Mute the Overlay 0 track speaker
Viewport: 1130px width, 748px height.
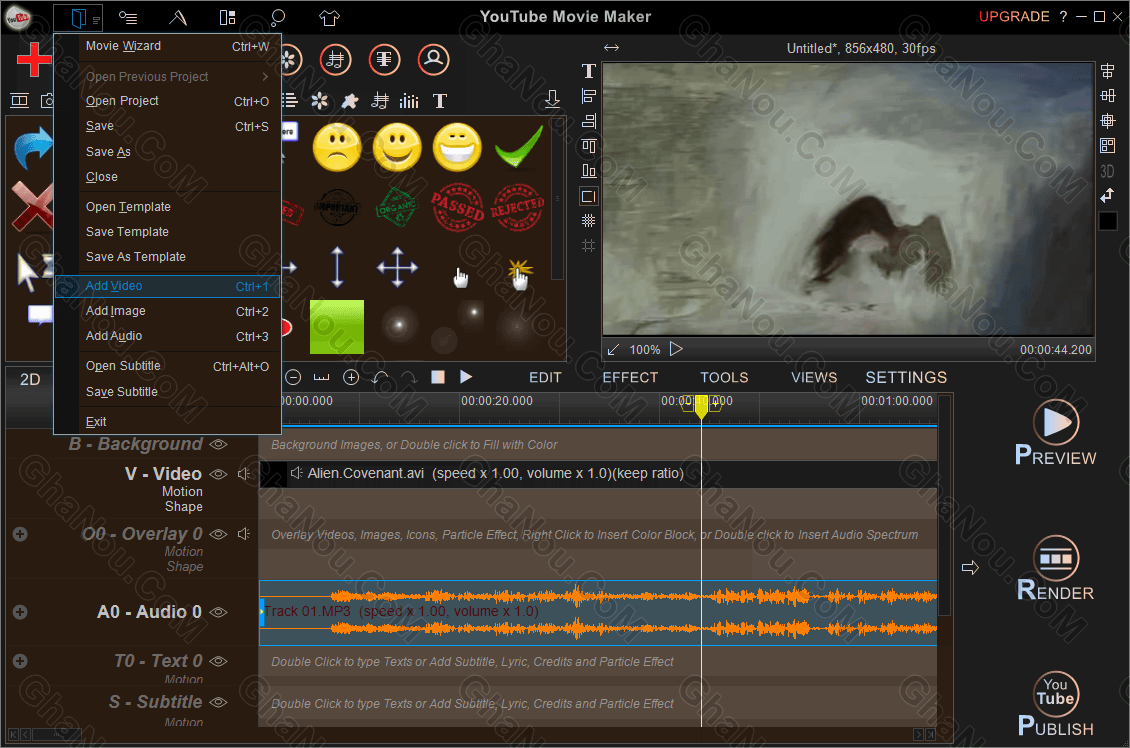click(x=244, y=534)
